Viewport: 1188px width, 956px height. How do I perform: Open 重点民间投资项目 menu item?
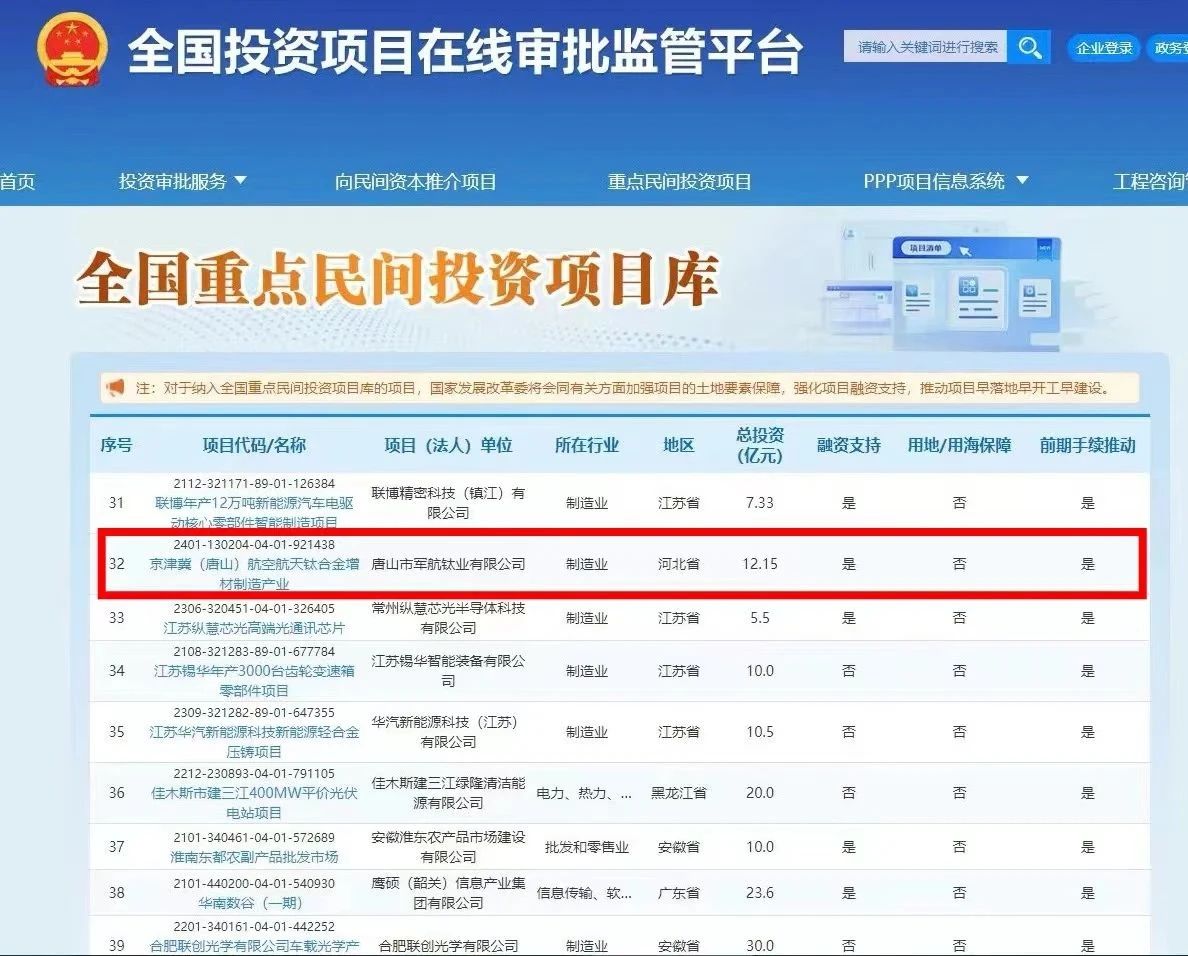click(679, 181)
